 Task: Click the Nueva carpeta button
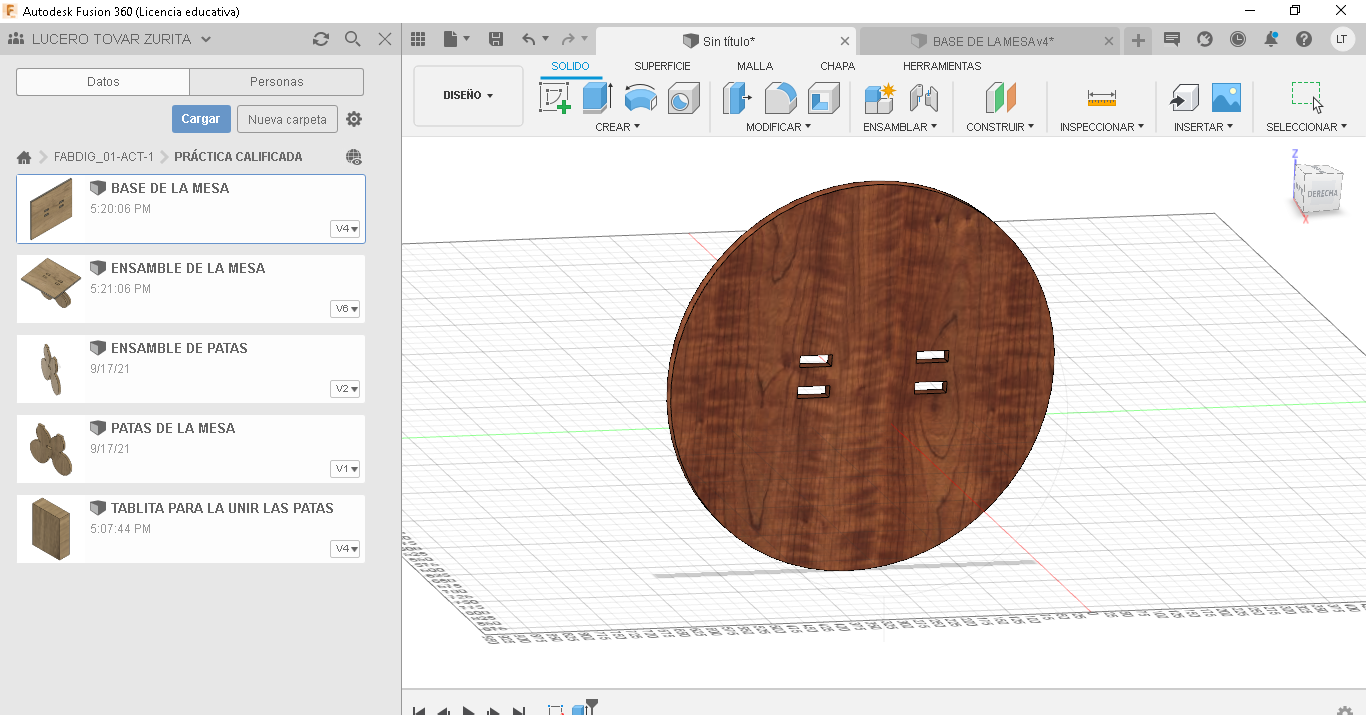(x=287, y=119)
